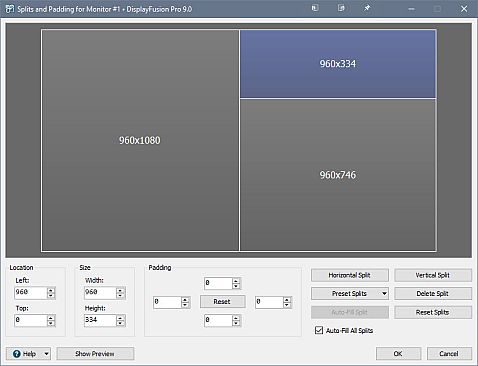Click the bottom padding input field

pos(218,320)
